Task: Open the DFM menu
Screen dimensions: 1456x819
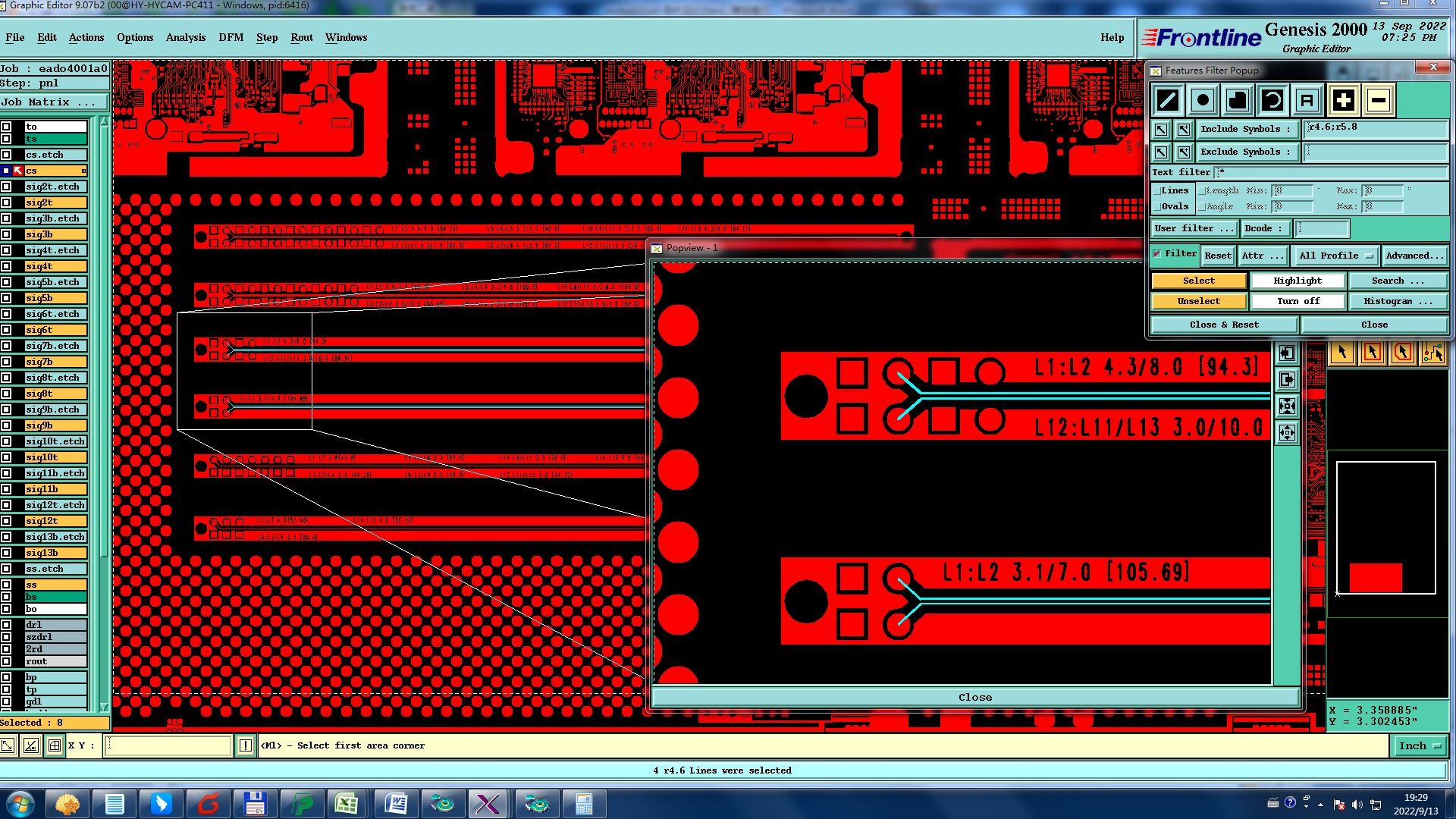Action: point(231,37)
